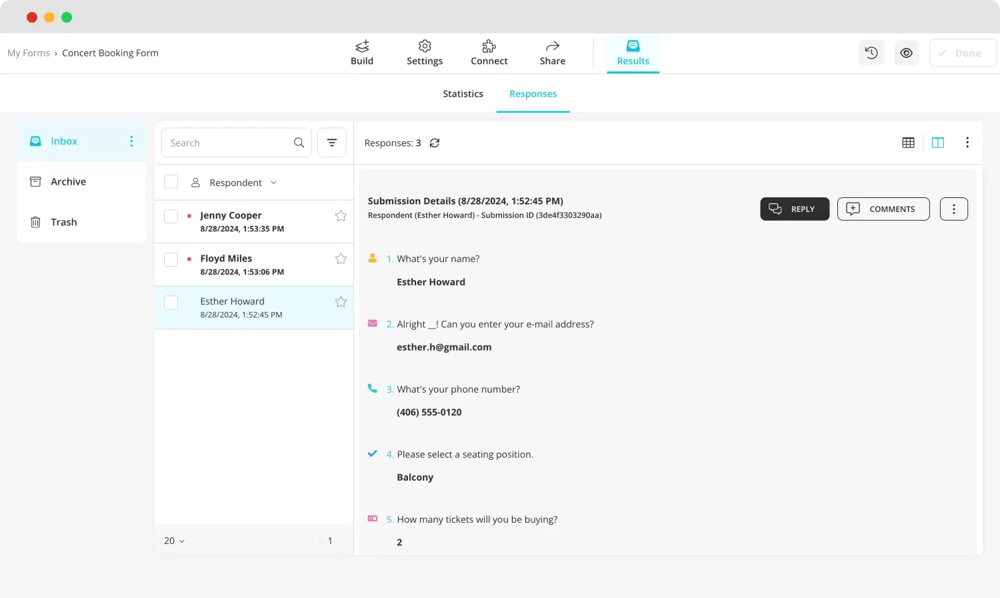Check Jenny Cooper's response checkbox
The image size is (1000, 598).
(171, 216)
